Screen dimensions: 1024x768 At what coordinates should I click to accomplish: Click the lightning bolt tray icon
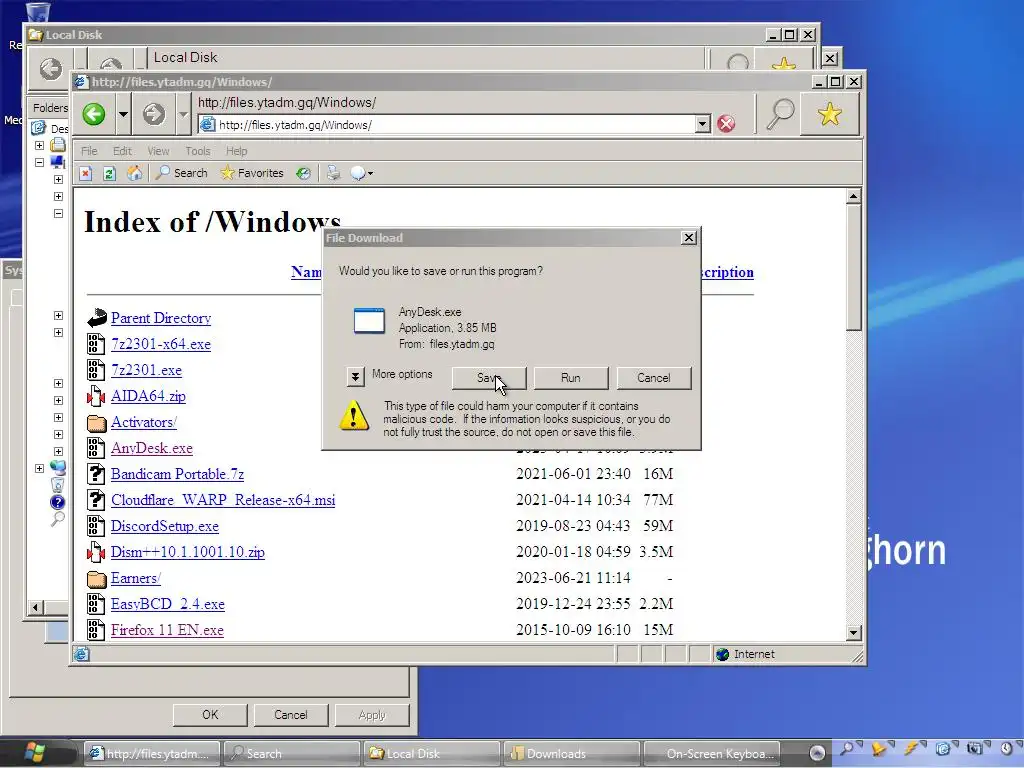click(x=912, y=749)
